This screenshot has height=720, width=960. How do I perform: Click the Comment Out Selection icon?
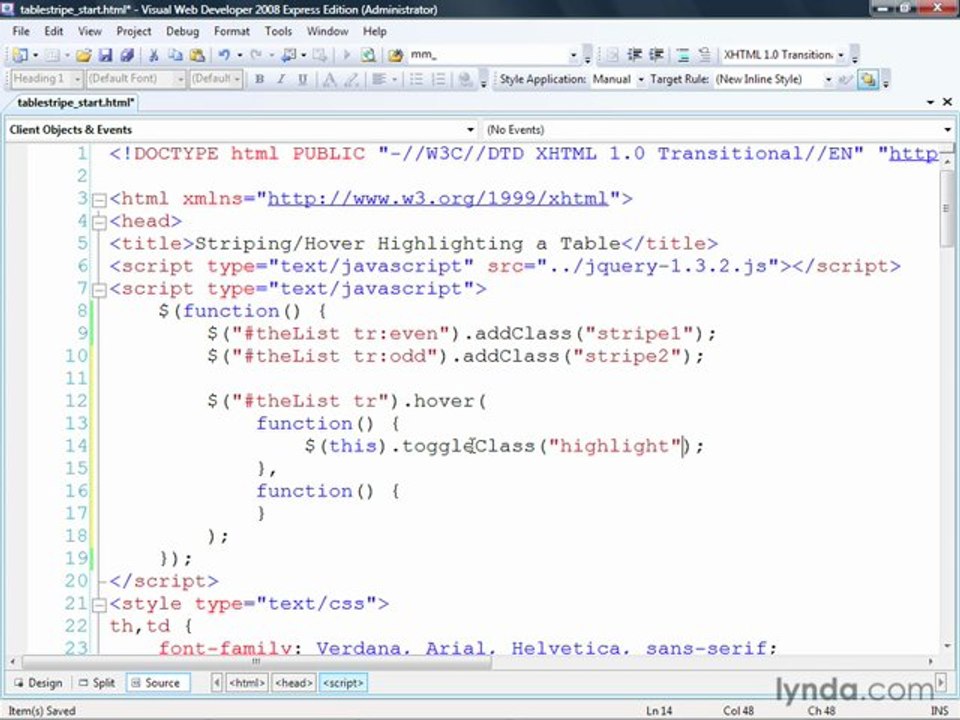click(683, 55)
